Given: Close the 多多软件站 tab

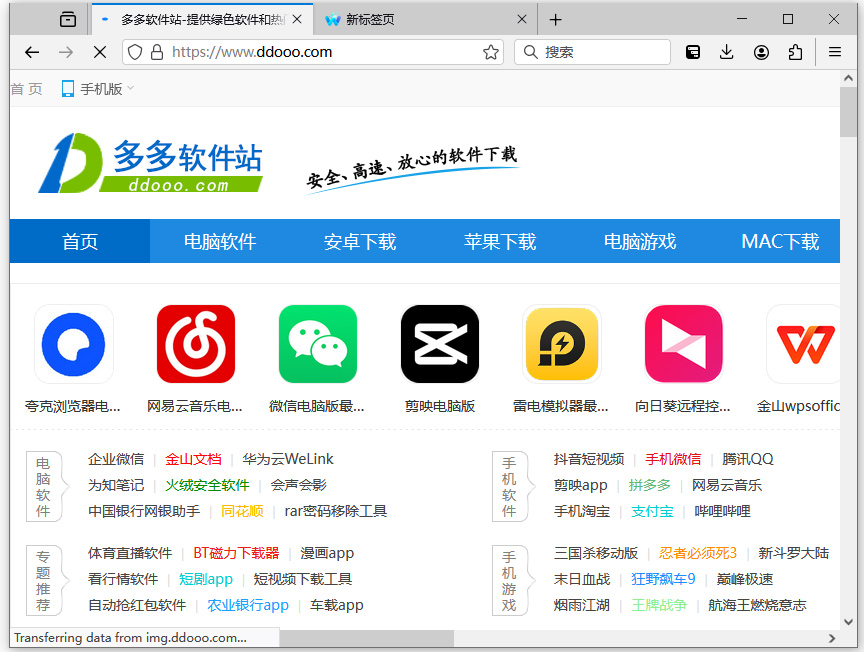Looking at the screenshot, I should (297, 19).
